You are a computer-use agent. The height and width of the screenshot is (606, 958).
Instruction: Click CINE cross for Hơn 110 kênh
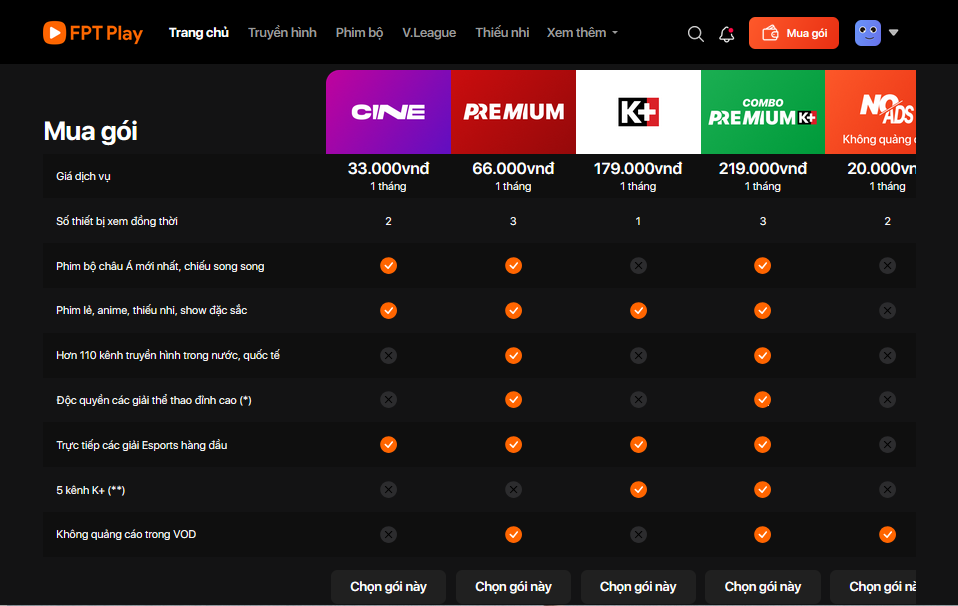coord(389,356)
